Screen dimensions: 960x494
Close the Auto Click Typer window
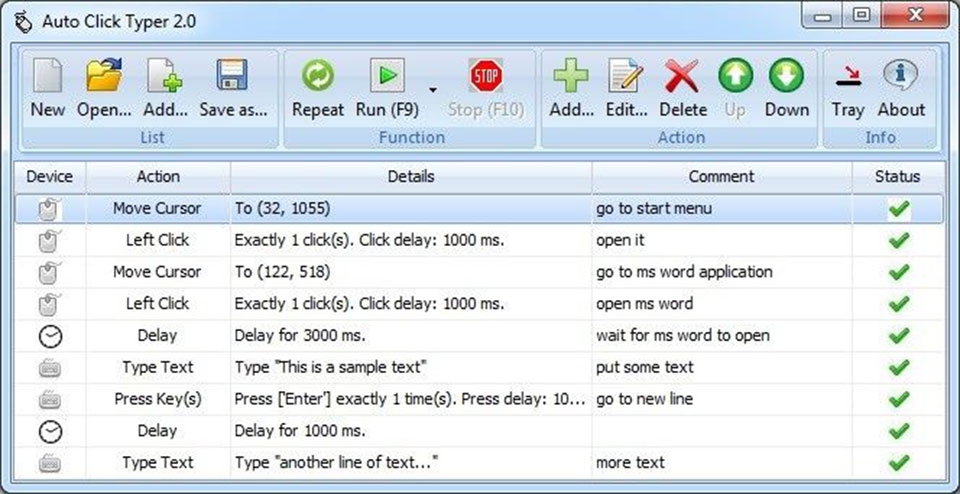tap(915, 15)
